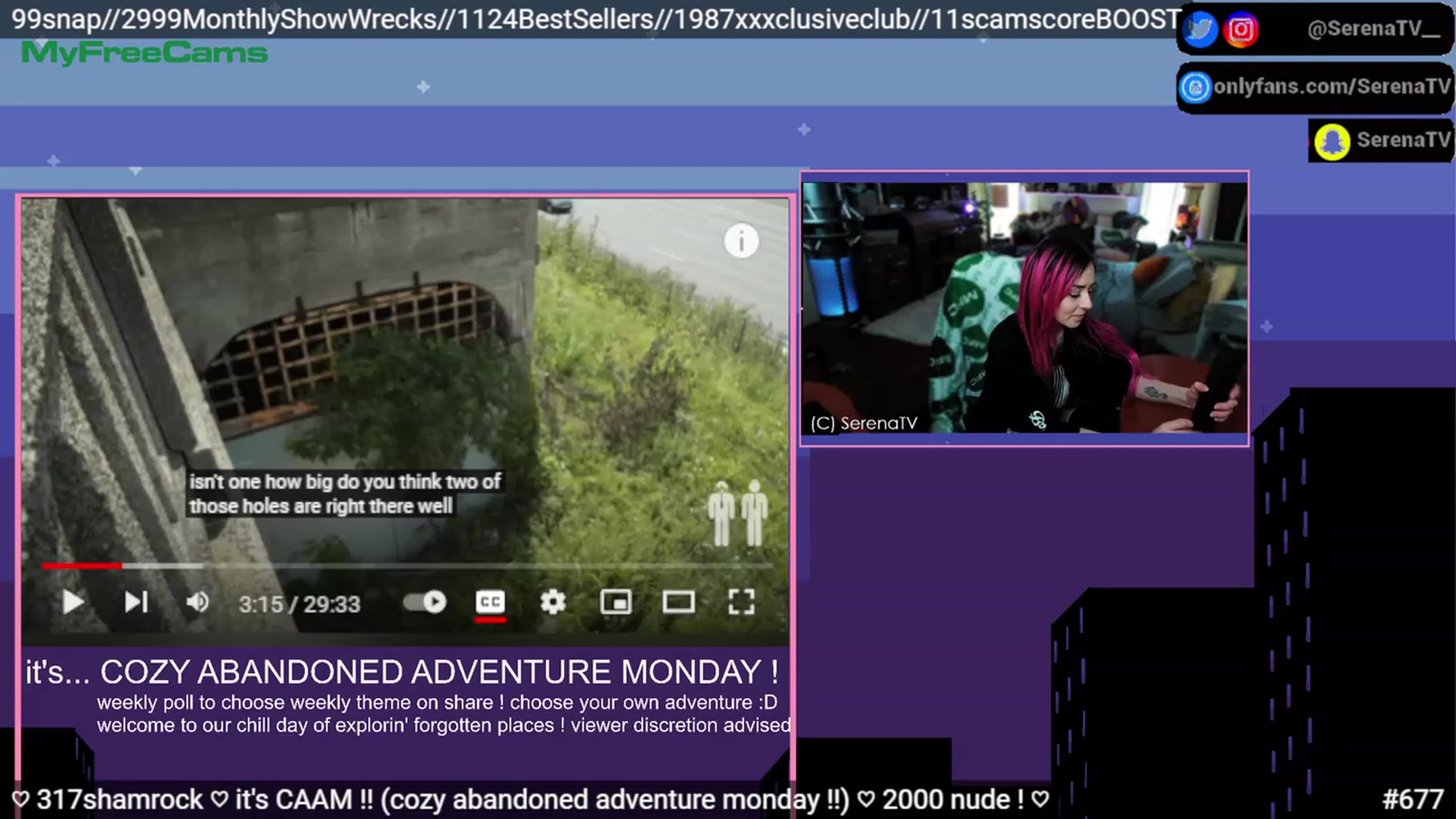
Task: Click the video subtitle caption box
Action: (345, 494)
